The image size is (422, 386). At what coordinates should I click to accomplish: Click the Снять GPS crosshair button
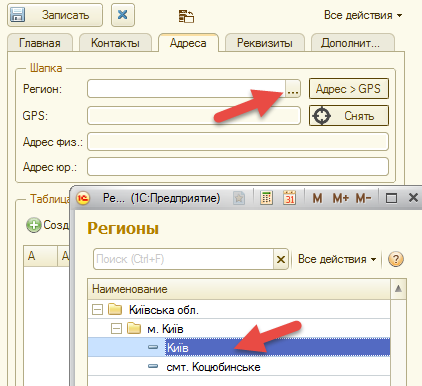click(x=349, y=116)
